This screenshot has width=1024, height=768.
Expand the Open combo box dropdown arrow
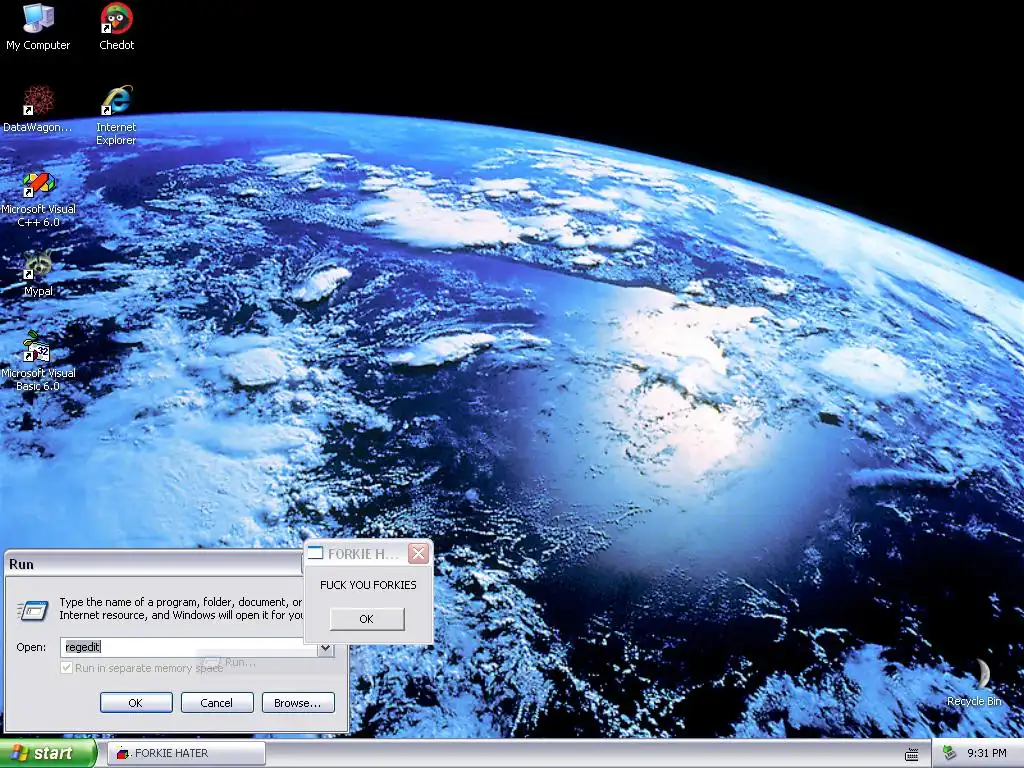pos(325,648)
